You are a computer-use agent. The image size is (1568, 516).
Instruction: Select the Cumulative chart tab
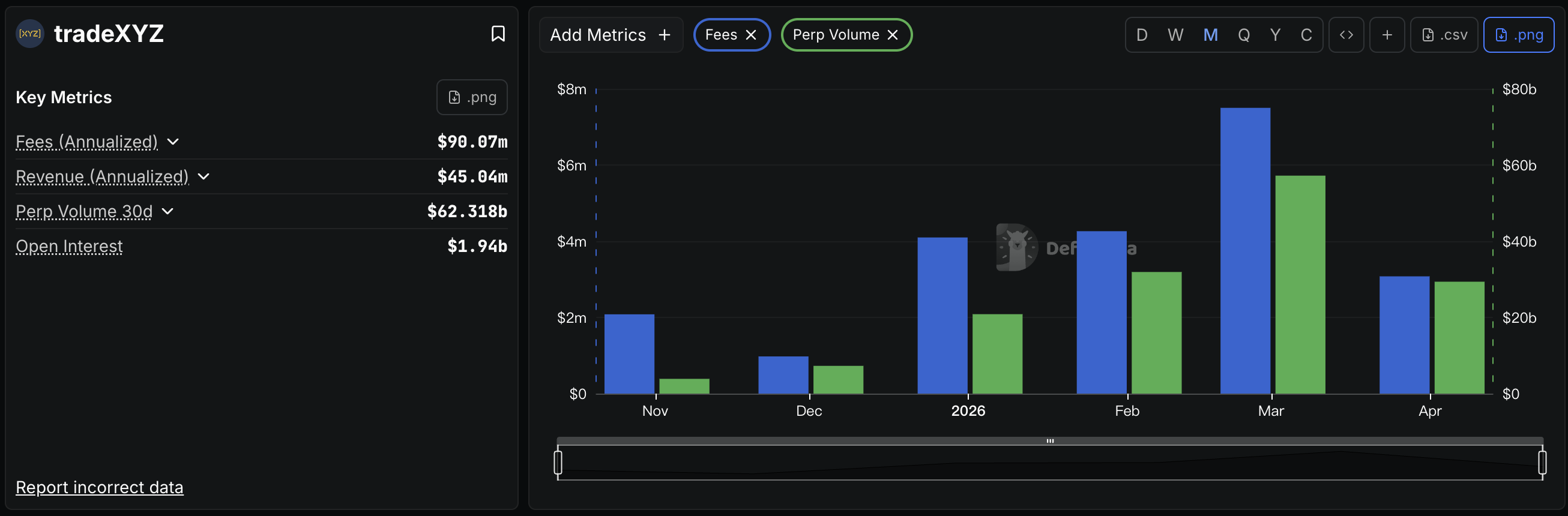[1306, 35]
